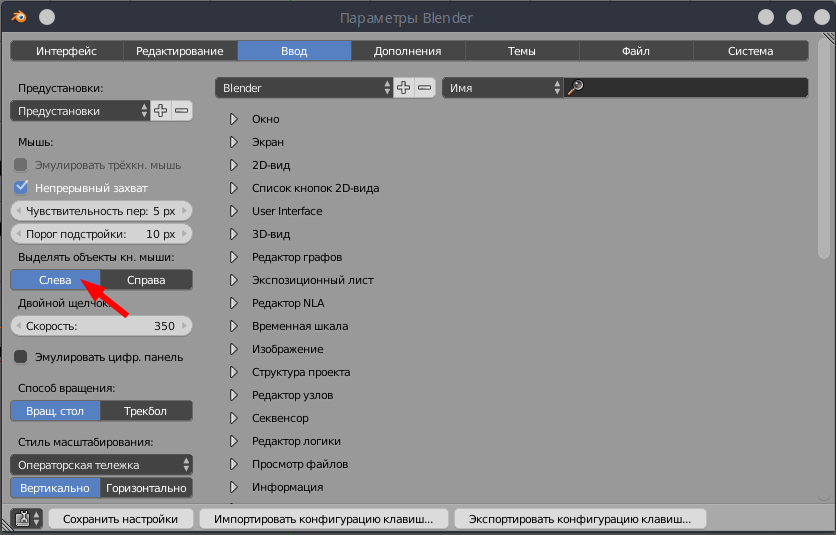Expand the 3D-вид keymap section
This screenshot has height=535, width=836.
pos(234,234)
